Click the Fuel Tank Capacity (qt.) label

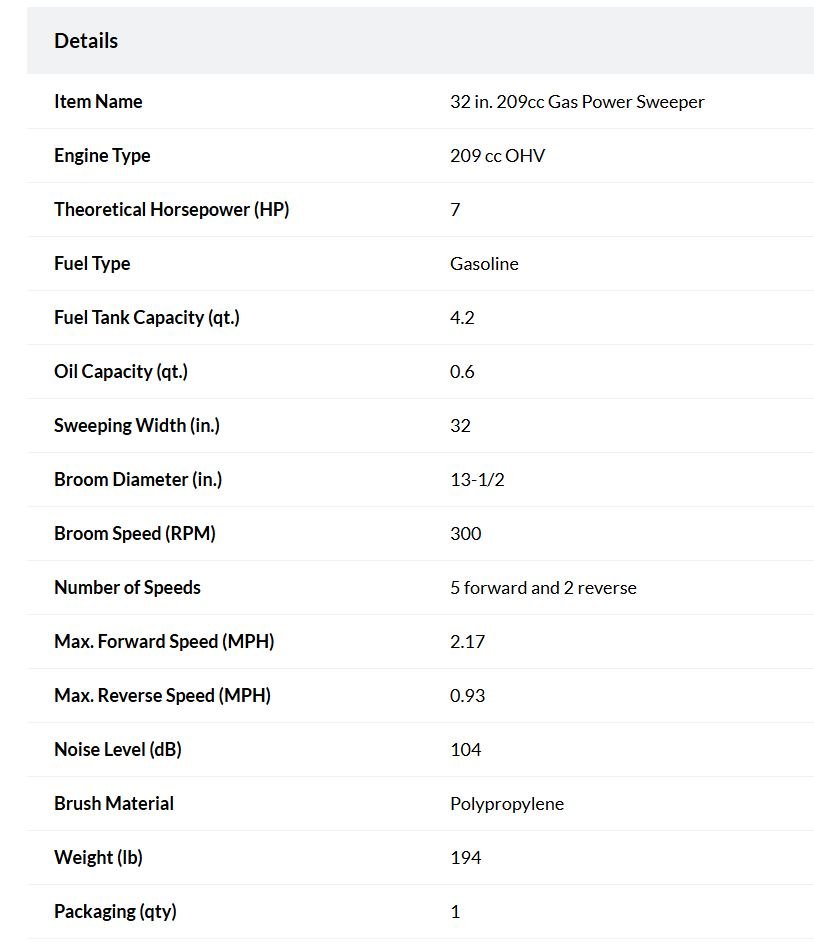point(147,318)
